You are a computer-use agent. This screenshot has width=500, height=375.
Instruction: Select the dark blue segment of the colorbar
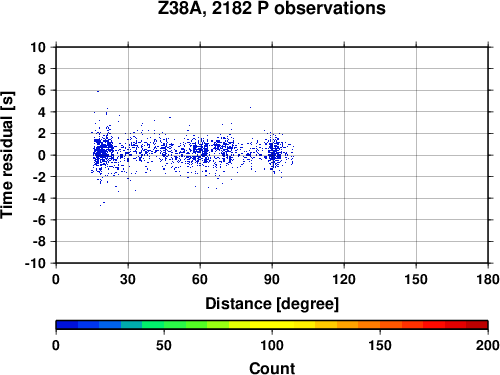pyautogui.click(x=67, y=325)
